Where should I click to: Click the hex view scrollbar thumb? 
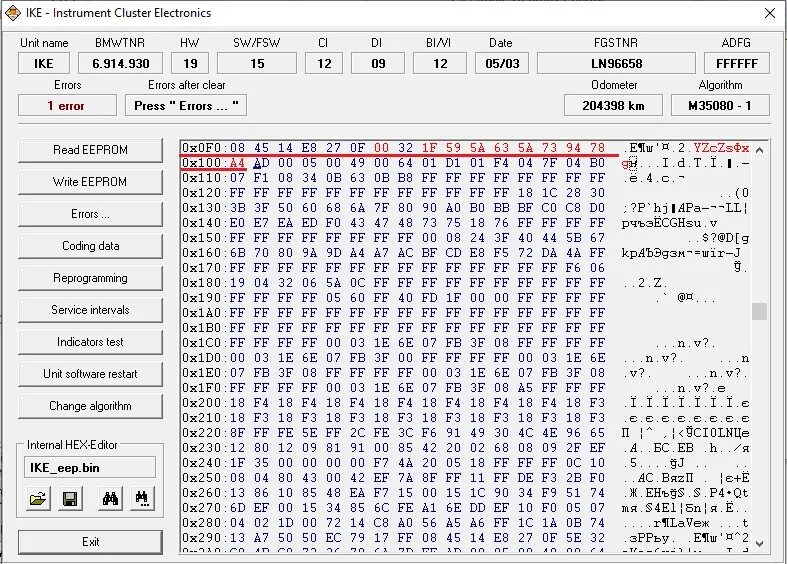(759, 311)
